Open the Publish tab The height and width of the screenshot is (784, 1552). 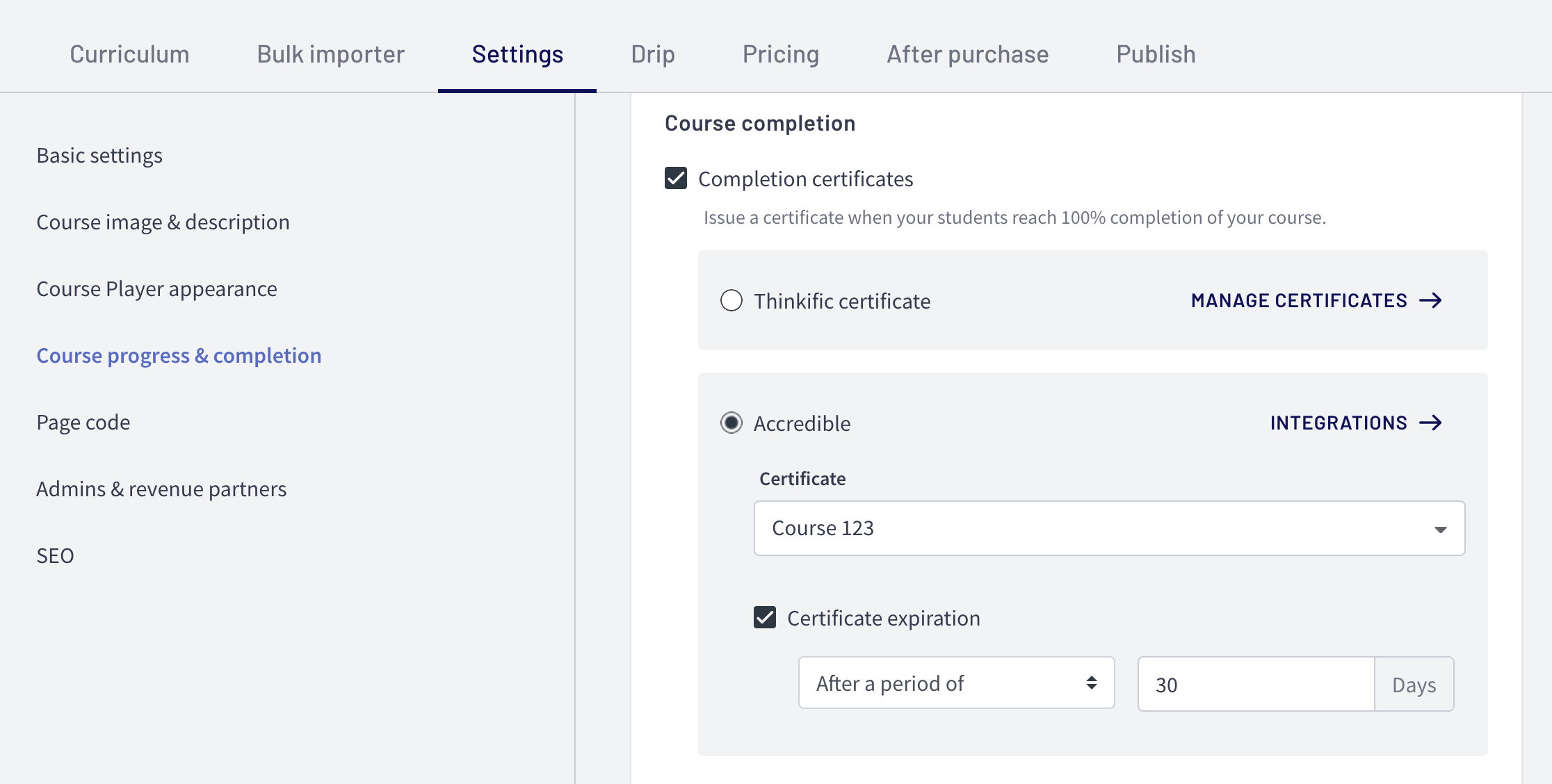pyautogui.click(x=1155, y=54)
